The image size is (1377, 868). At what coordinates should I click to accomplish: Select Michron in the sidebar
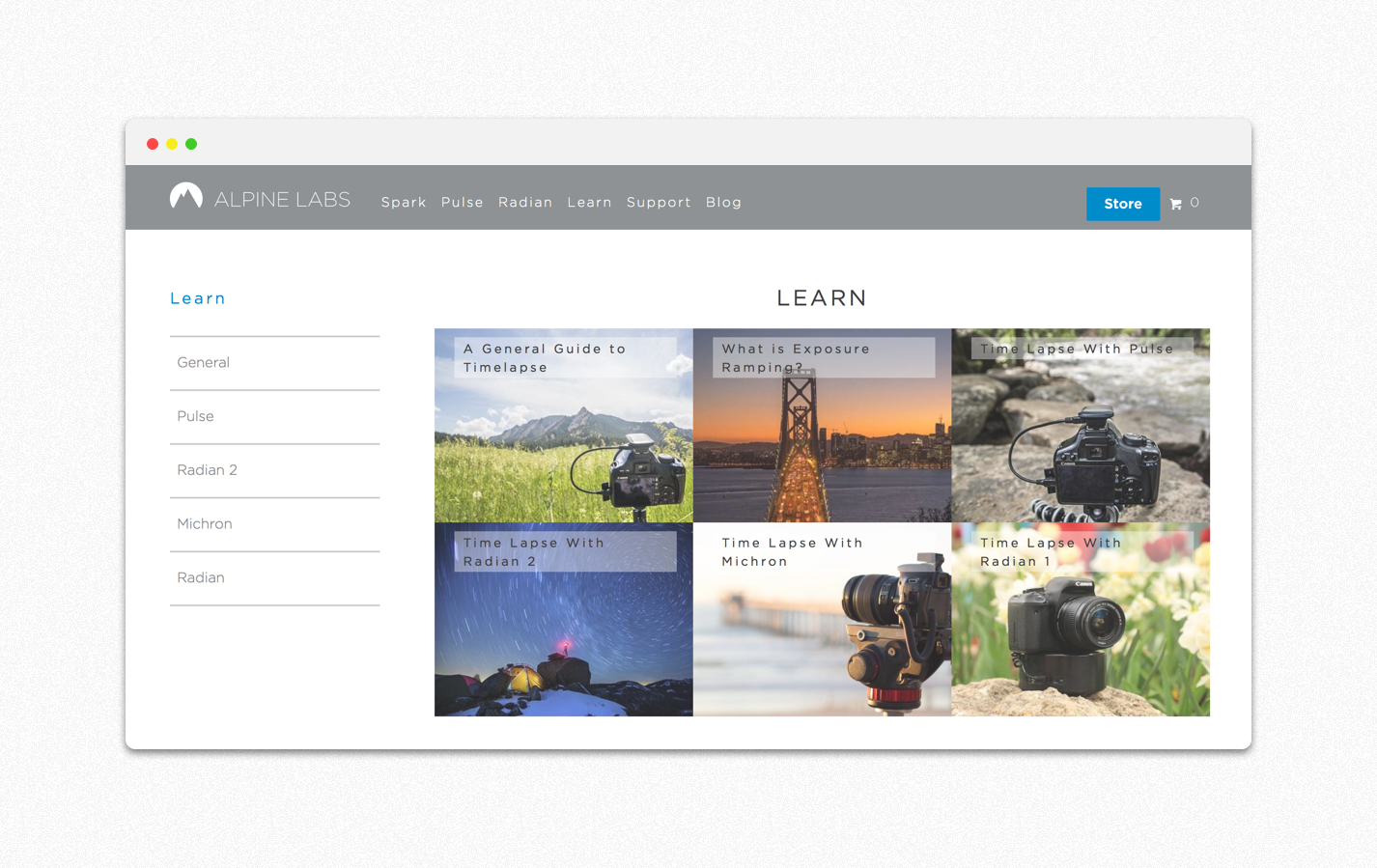tap(274, 524)
